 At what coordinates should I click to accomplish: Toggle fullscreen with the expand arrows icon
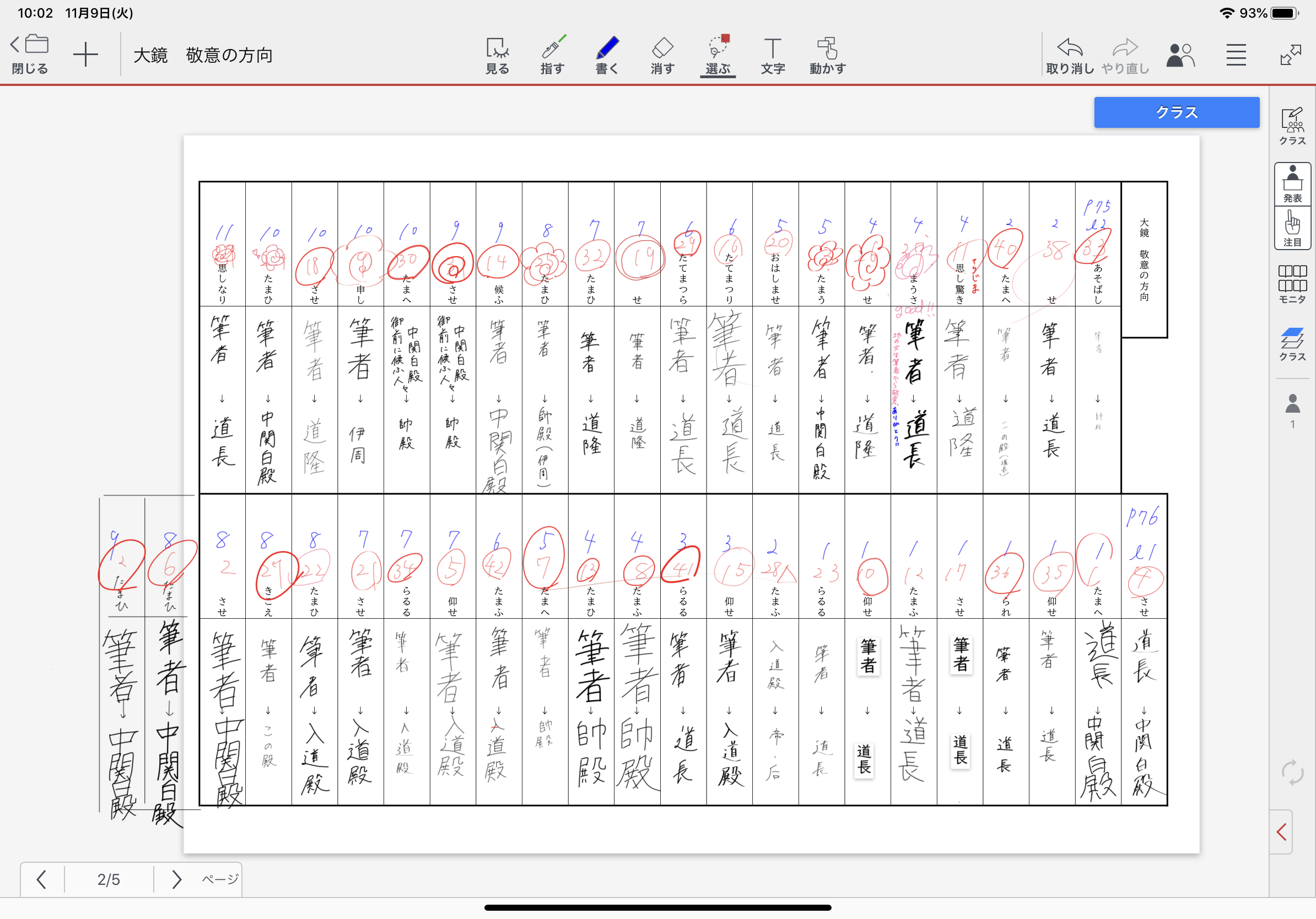coord(1290,56)
